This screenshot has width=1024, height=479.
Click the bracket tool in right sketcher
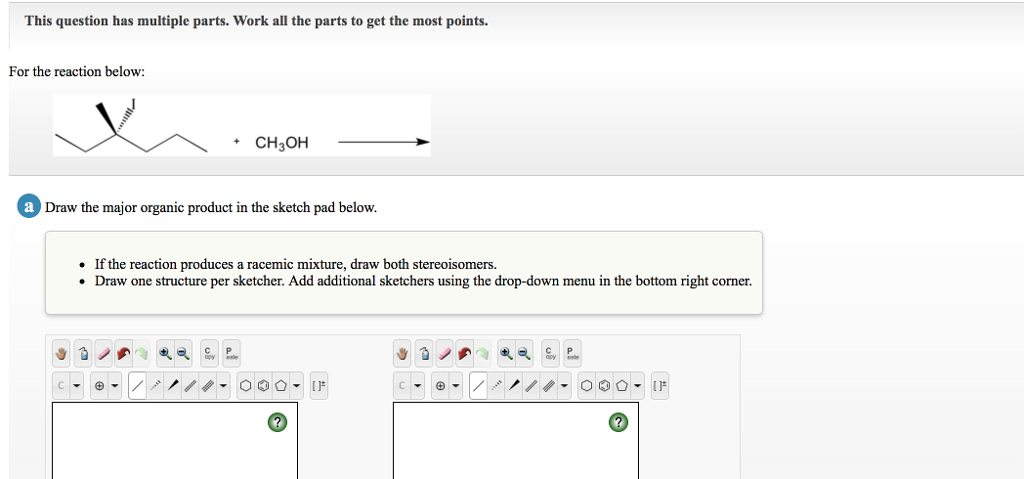pyautogui.click(x=659, y=386)
